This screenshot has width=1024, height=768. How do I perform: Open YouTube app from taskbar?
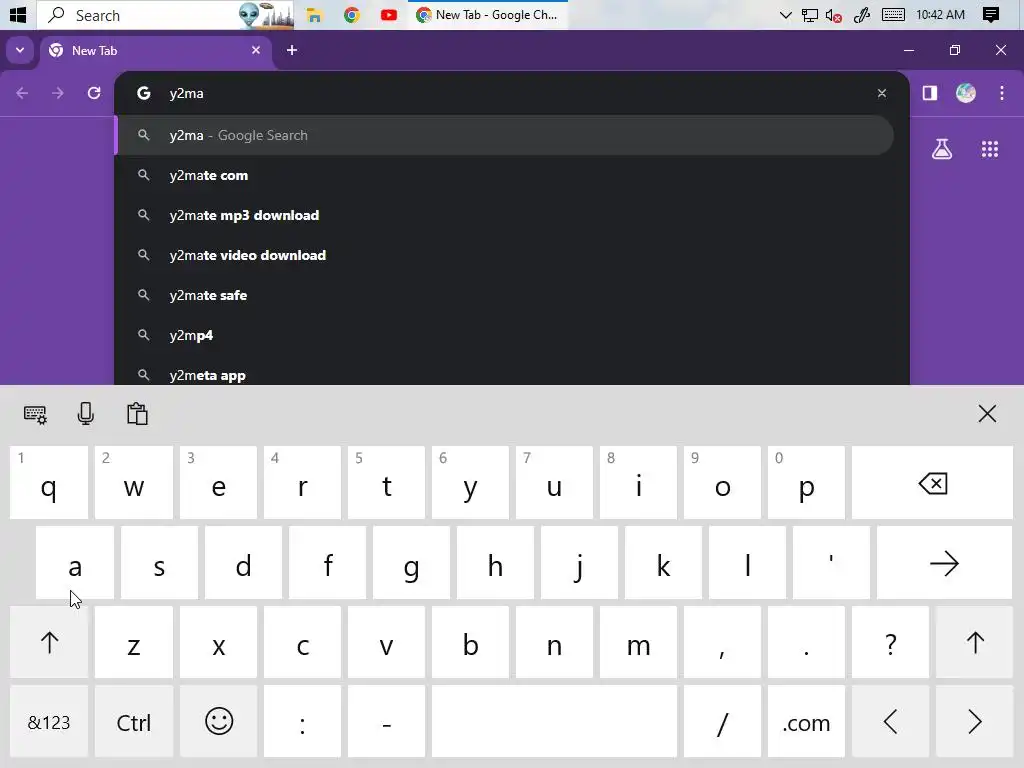[389, 15]
